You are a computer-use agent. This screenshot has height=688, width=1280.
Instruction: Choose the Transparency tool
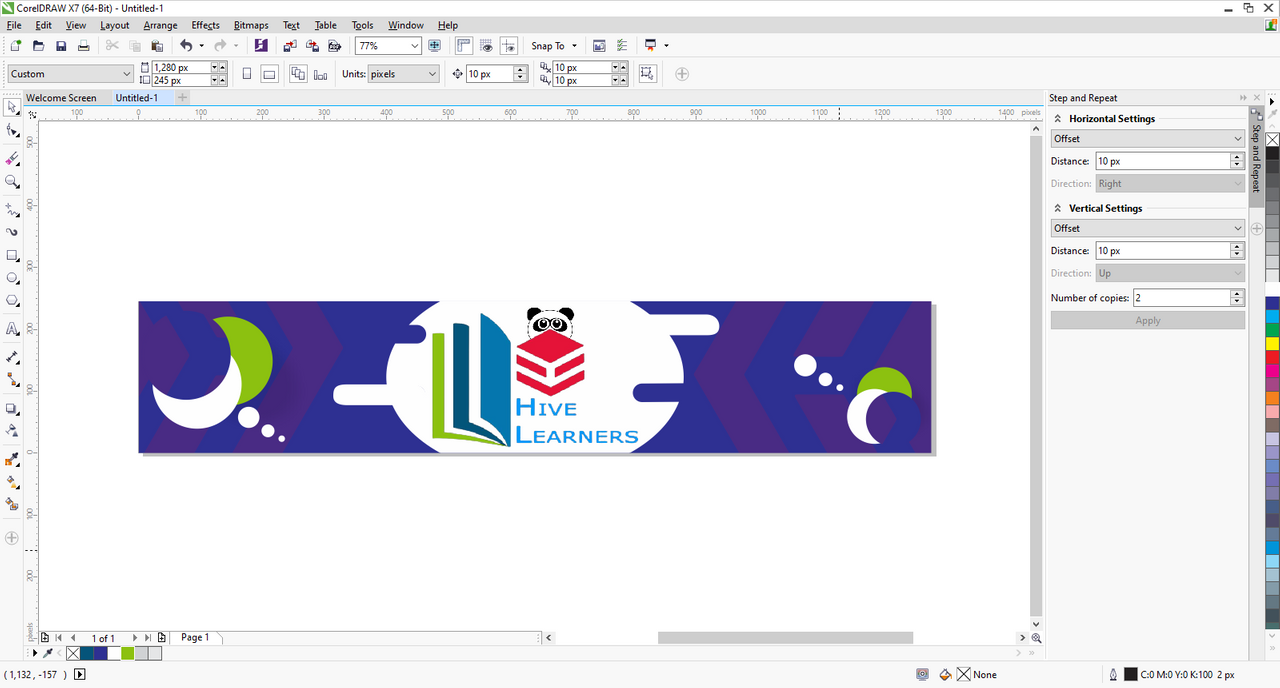click(12, 431)
